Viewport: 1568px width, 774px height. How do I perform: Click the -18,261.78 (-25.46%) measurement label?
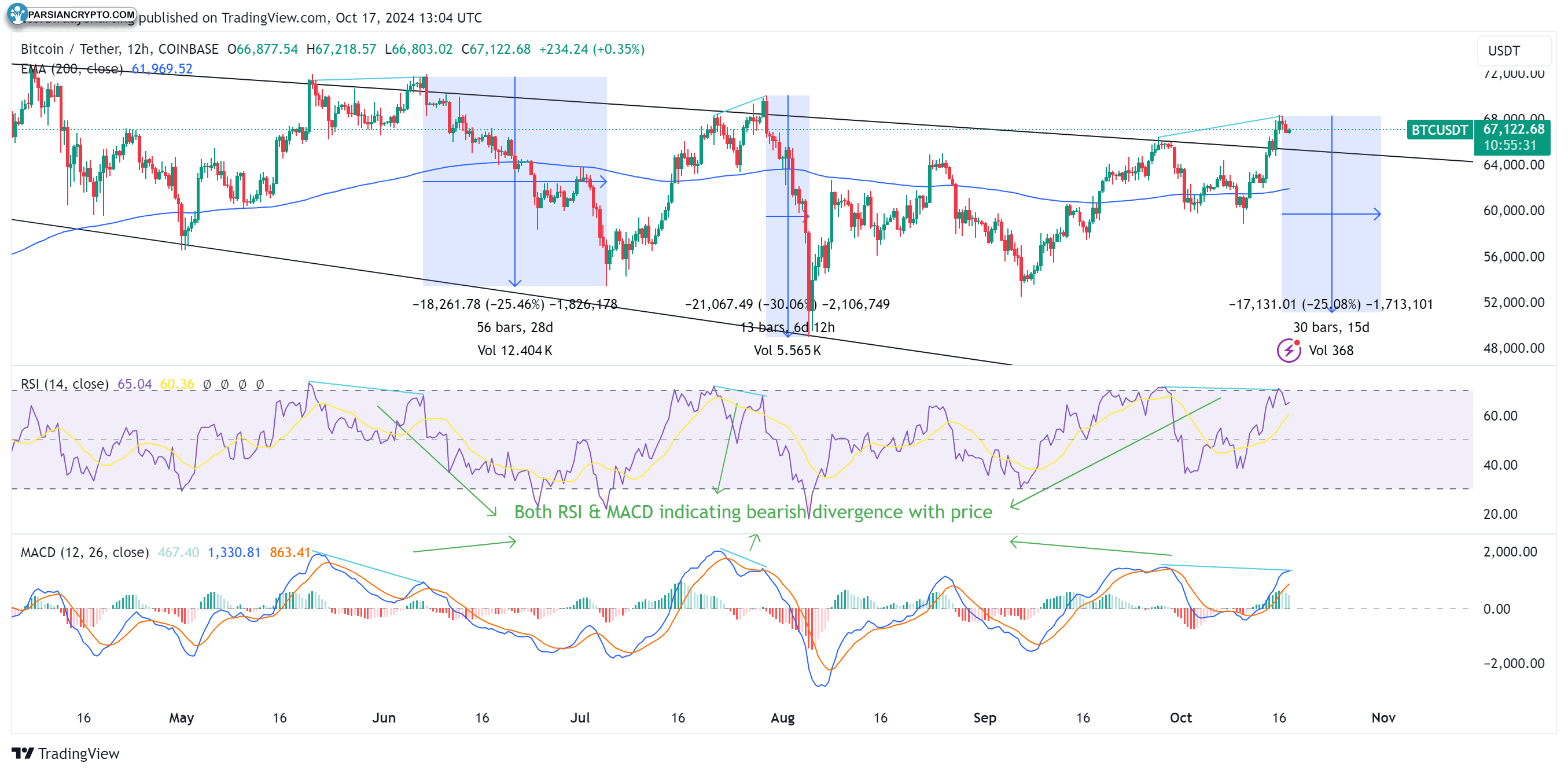click(515, 304)
